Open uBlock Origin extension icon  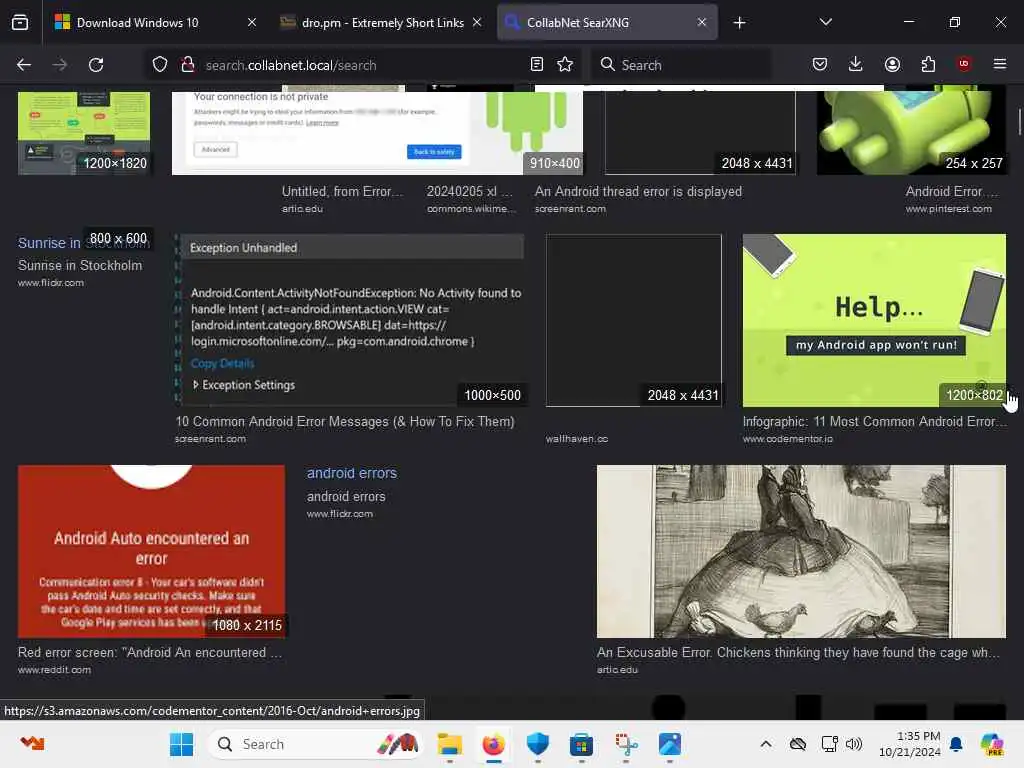pyautogui.click(x=964, y=65)
